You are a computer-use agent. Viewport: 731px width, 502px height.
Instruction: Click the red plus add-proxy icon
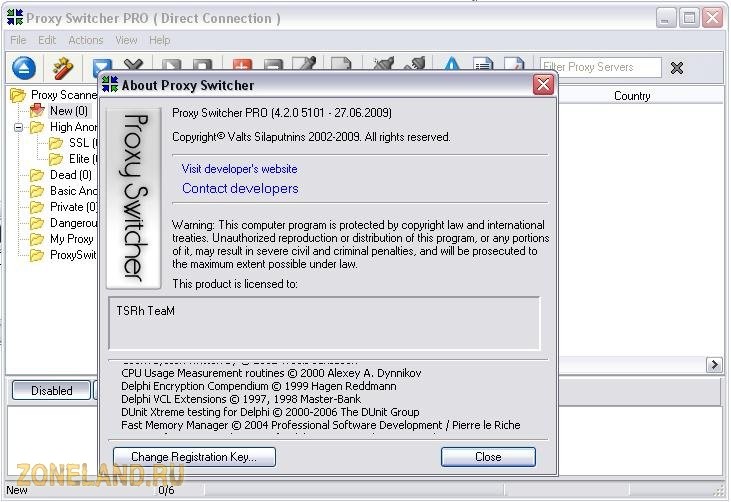coord(242,66)
